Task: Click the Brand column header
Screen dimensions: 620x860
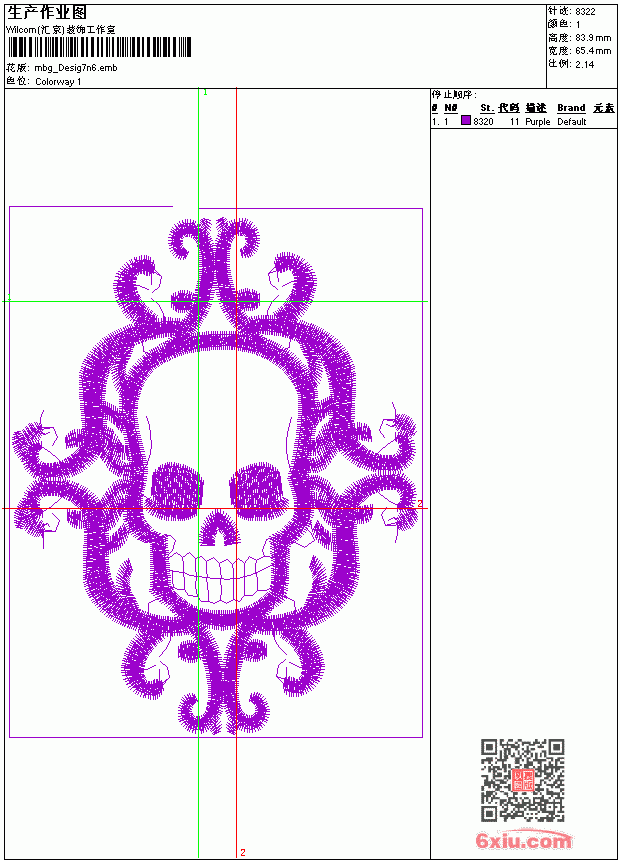Action: (x=571, y=108)
